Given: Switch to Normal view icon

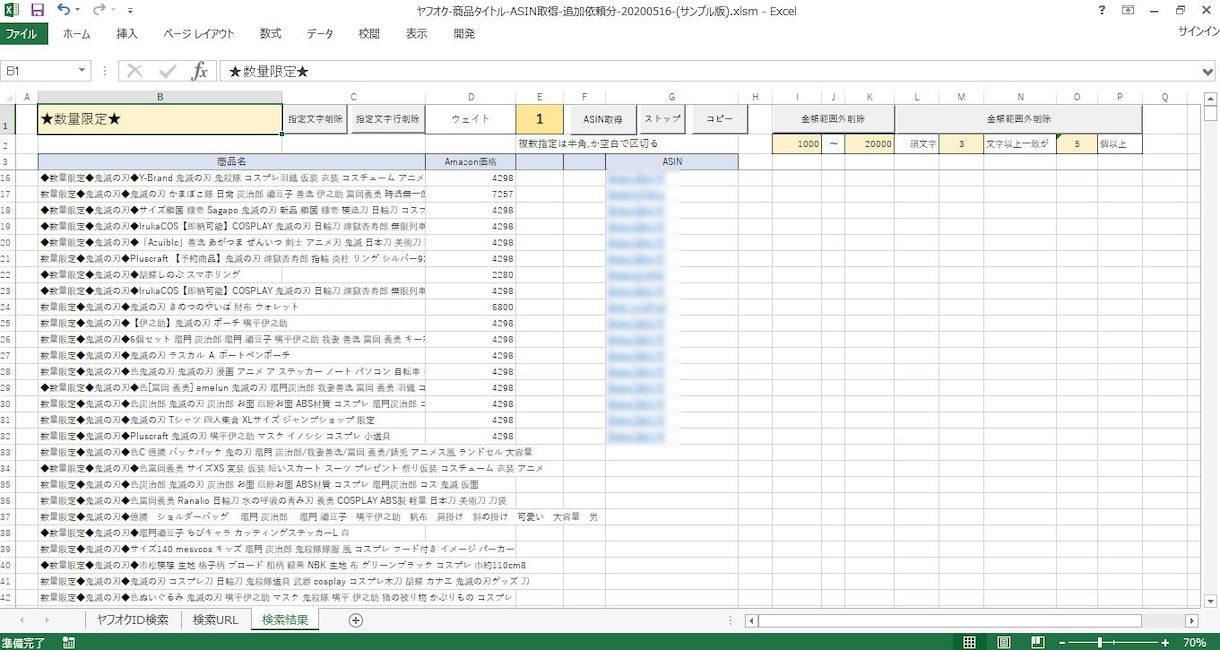Looking at the screenshot, I should tap(969, 642).
